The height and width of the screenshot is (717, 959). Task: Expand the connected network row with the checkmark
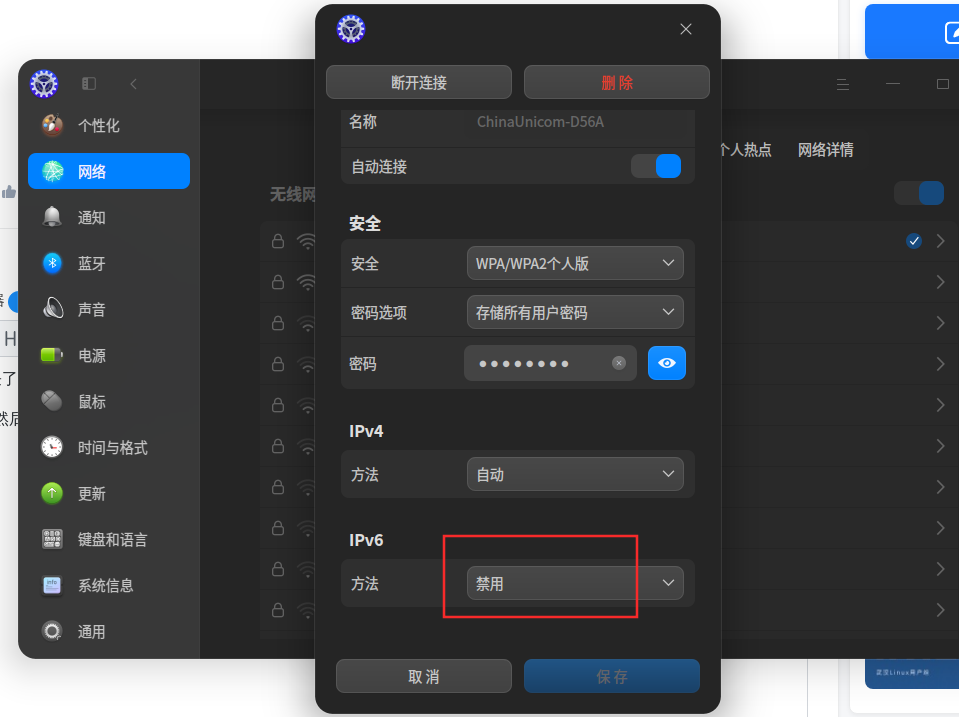pos(941,241)
